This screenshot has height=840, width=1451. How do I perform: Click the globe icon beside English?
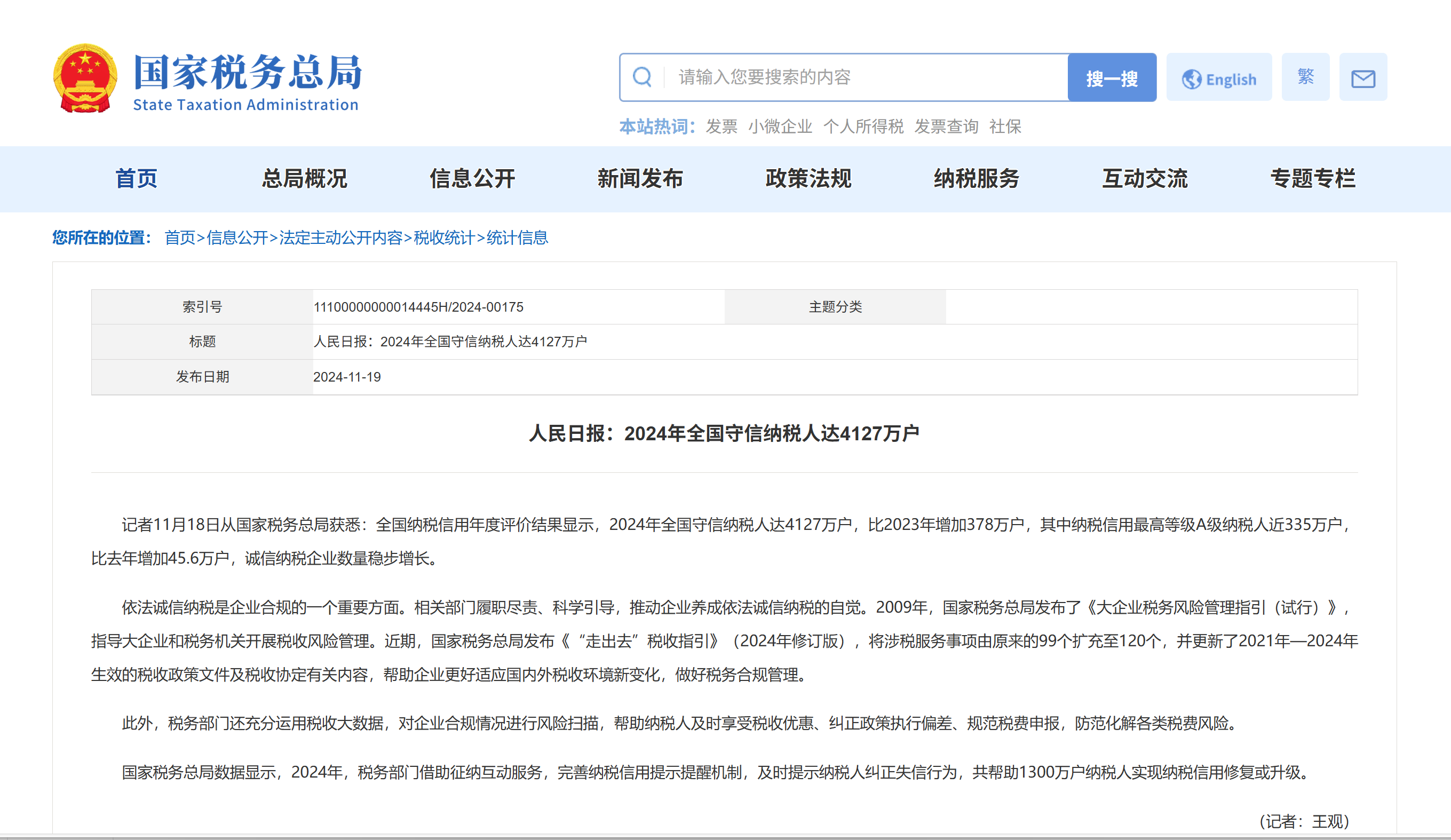pyautogui.click(x=1191, y=80)
